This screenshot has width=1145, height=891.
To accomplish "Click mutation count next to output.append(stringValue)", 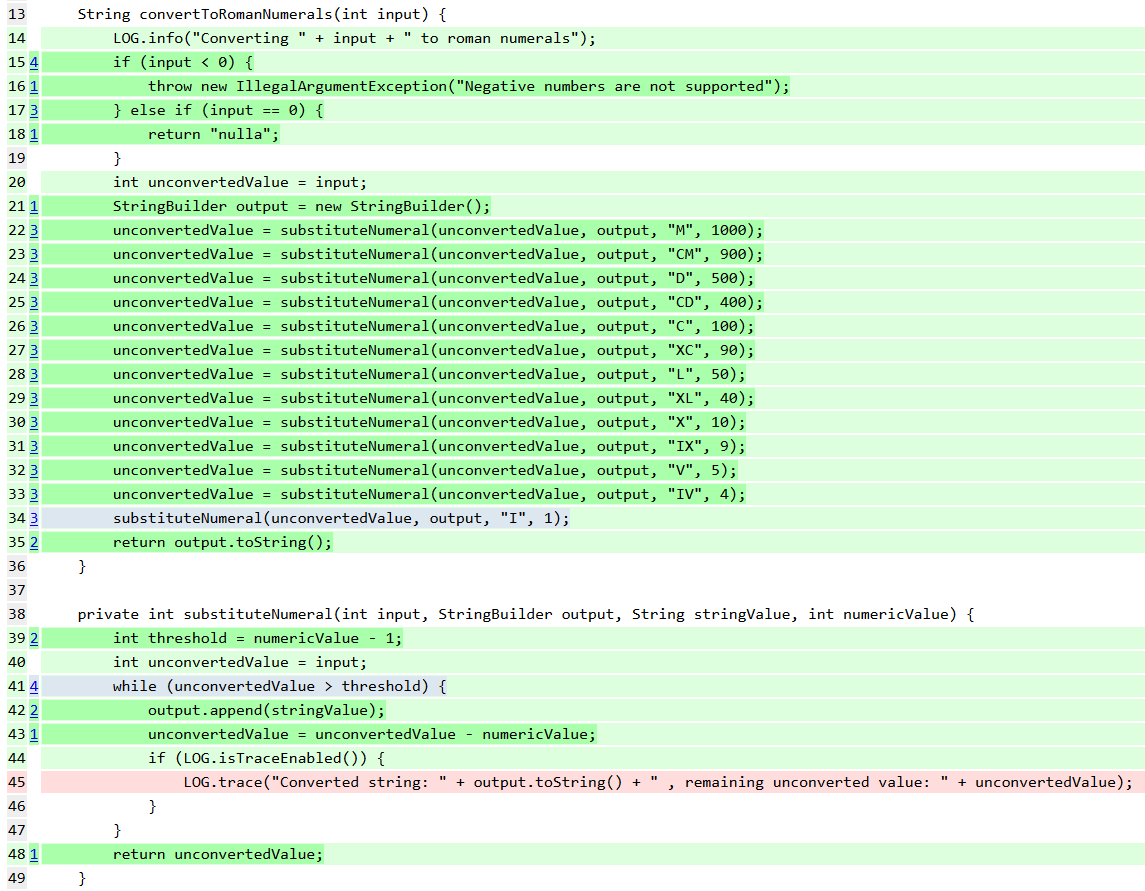I will click(34, 710).
